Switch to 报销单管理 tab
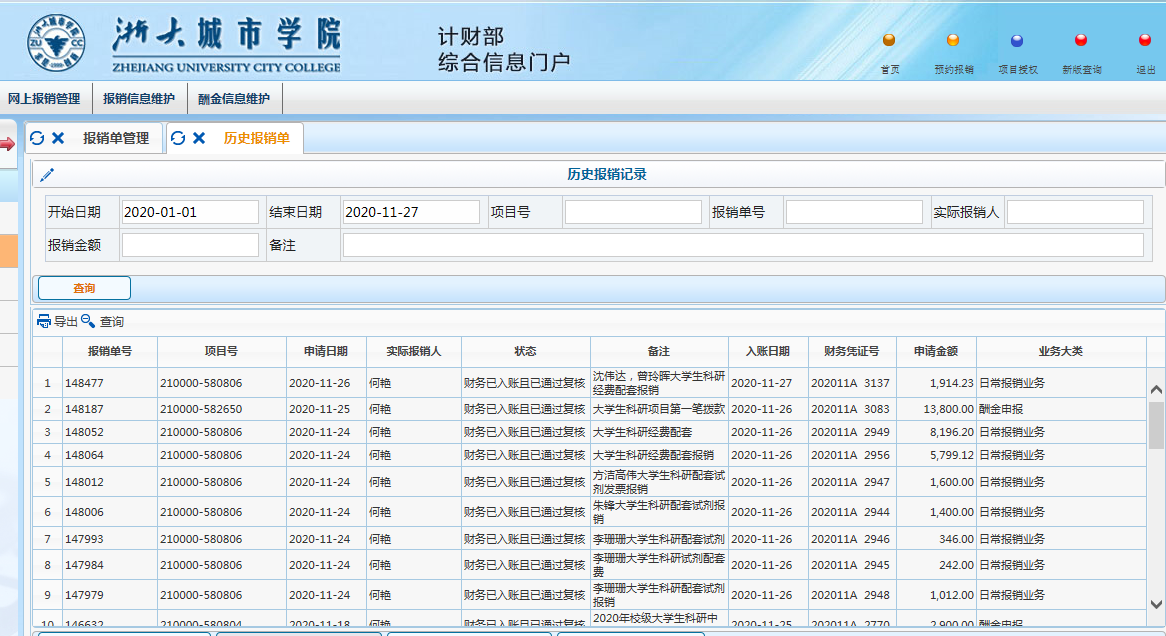Screen dimensions: 1166x636 point(116,138)
